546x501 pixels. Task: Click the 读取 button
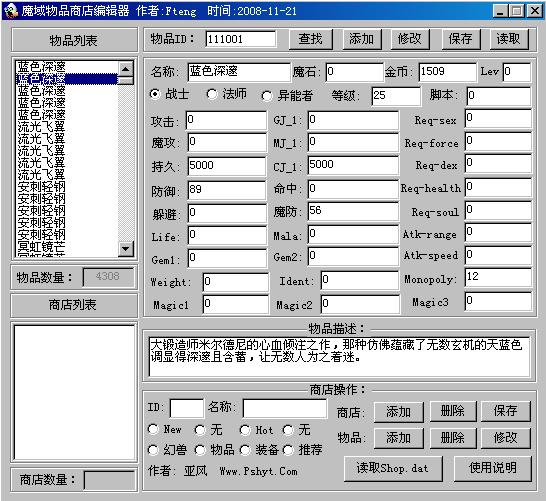coord(509,39)
